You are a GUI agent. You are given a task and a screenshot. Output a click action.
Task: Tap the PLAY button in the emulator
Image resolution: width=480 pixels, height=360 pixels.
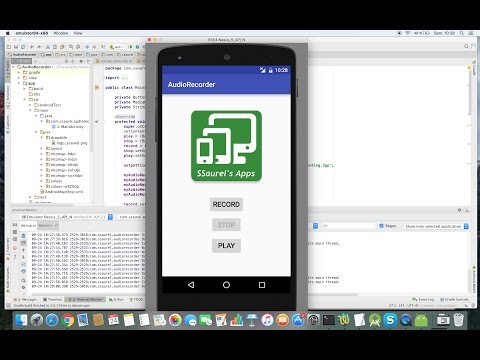click(226, 246)
